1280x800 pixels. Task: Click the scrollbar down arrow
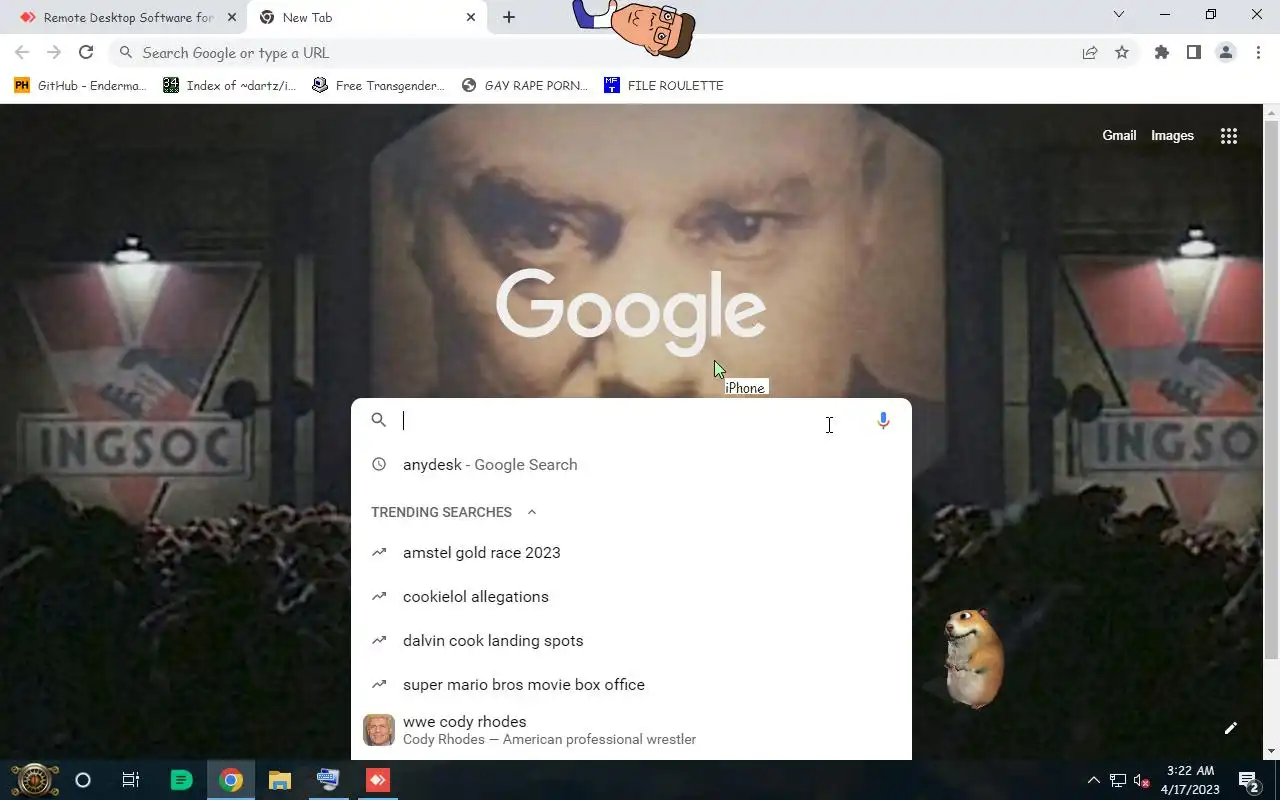(x=1271, y=751)
